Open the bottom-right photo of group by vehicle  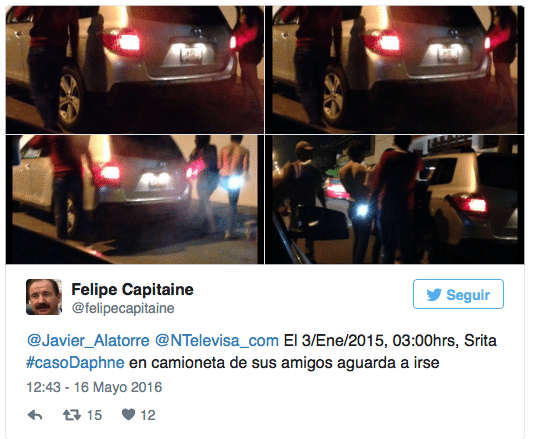pyautogui.click(x=395, y=199)
